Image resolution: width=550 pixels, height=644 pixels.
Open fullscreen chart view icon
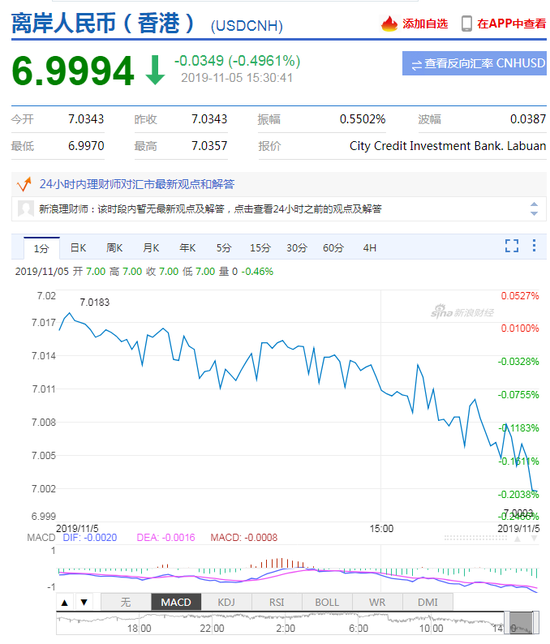pos(511,246)
